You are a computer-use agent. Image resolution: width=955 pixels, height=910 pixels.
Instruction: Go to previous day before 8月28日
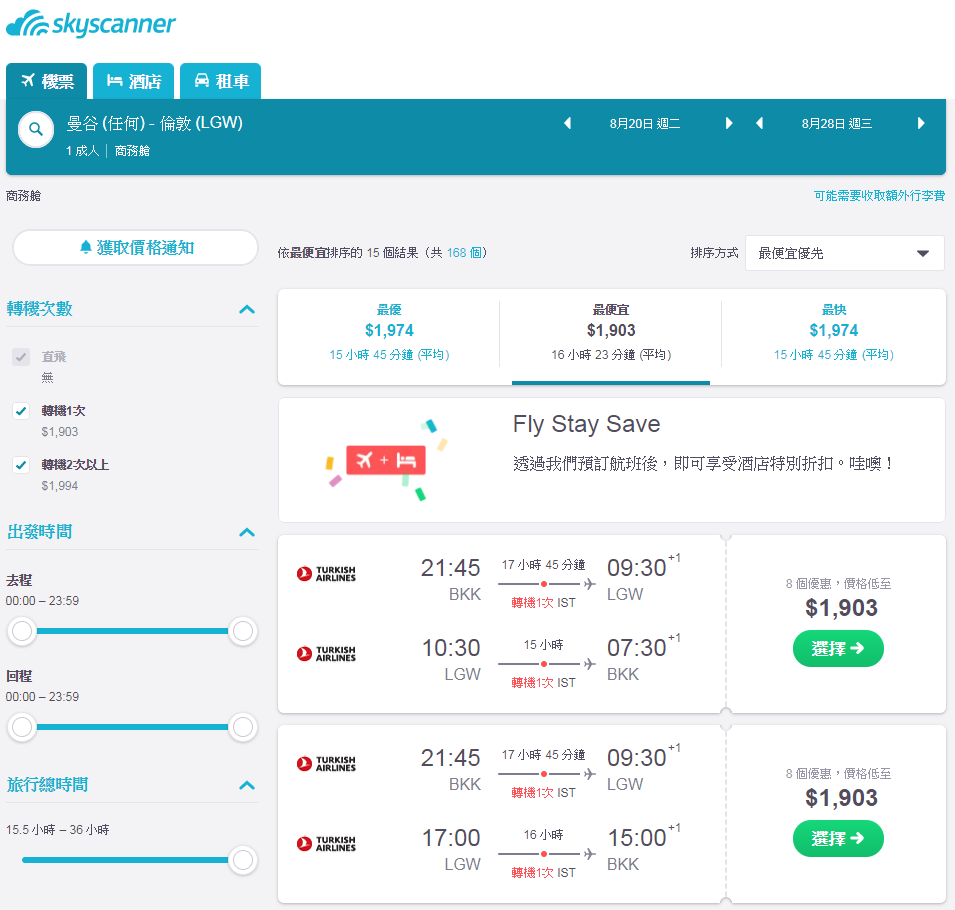(x=759, y=123)
